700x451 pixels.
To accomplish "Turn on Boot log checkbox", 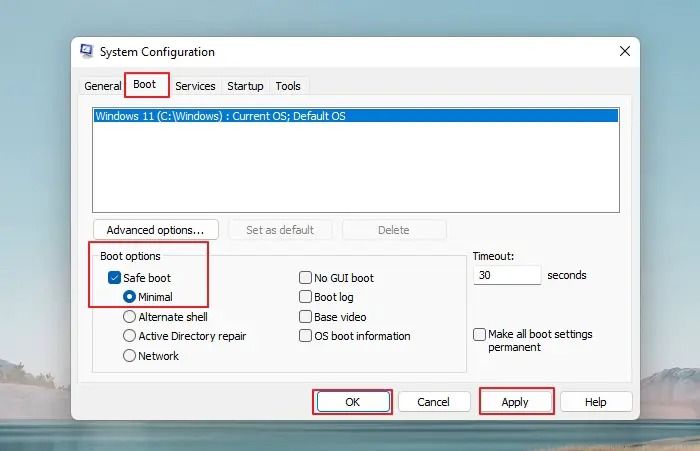I will pyautogui.click(x=306, y=297).
